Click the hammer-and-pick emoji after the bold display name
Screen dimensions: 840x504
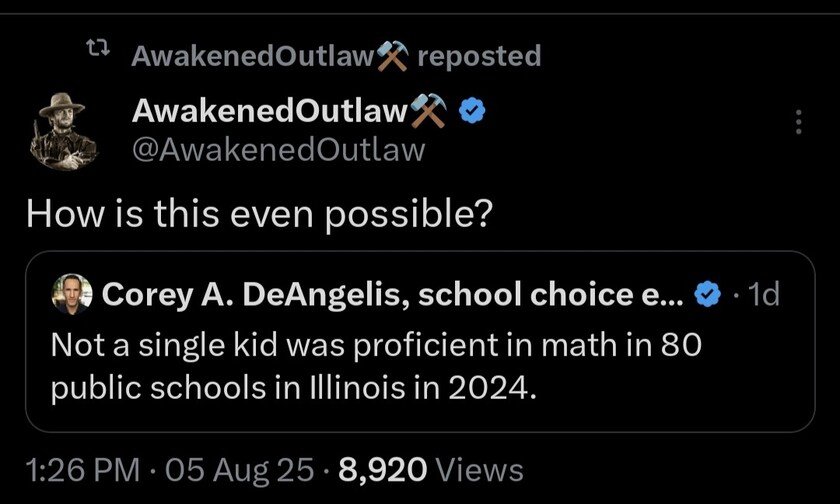pyautogui.click(x=429, y=112)
